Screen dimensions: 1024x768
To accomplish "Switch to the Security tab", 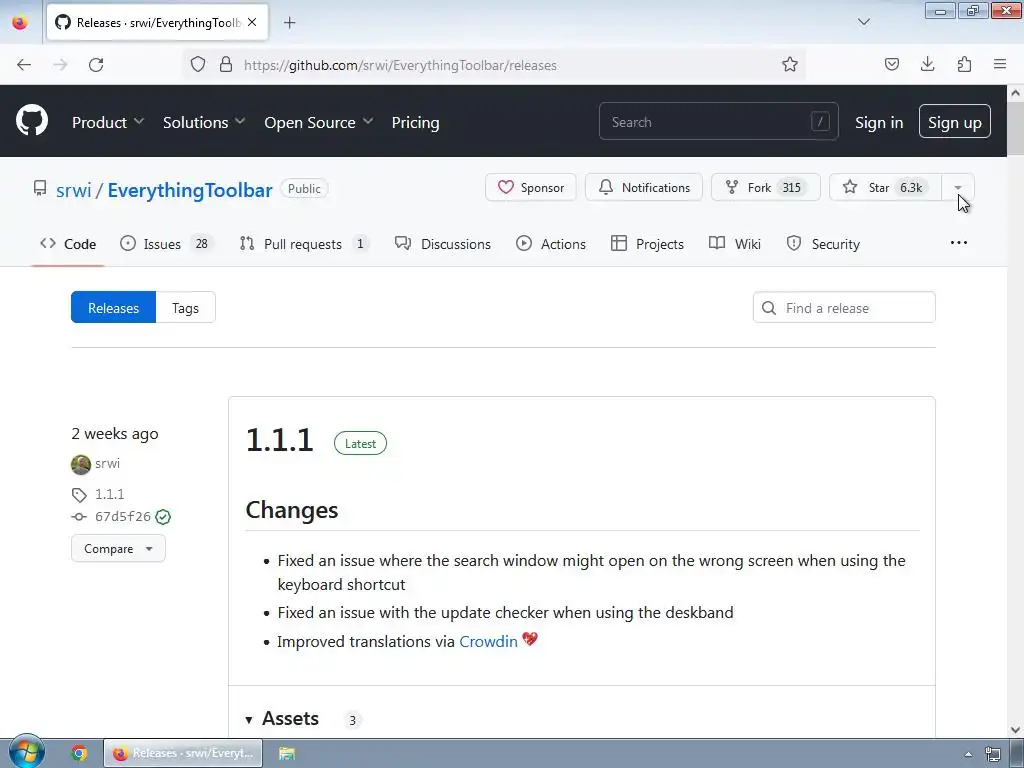I will 823,244.
